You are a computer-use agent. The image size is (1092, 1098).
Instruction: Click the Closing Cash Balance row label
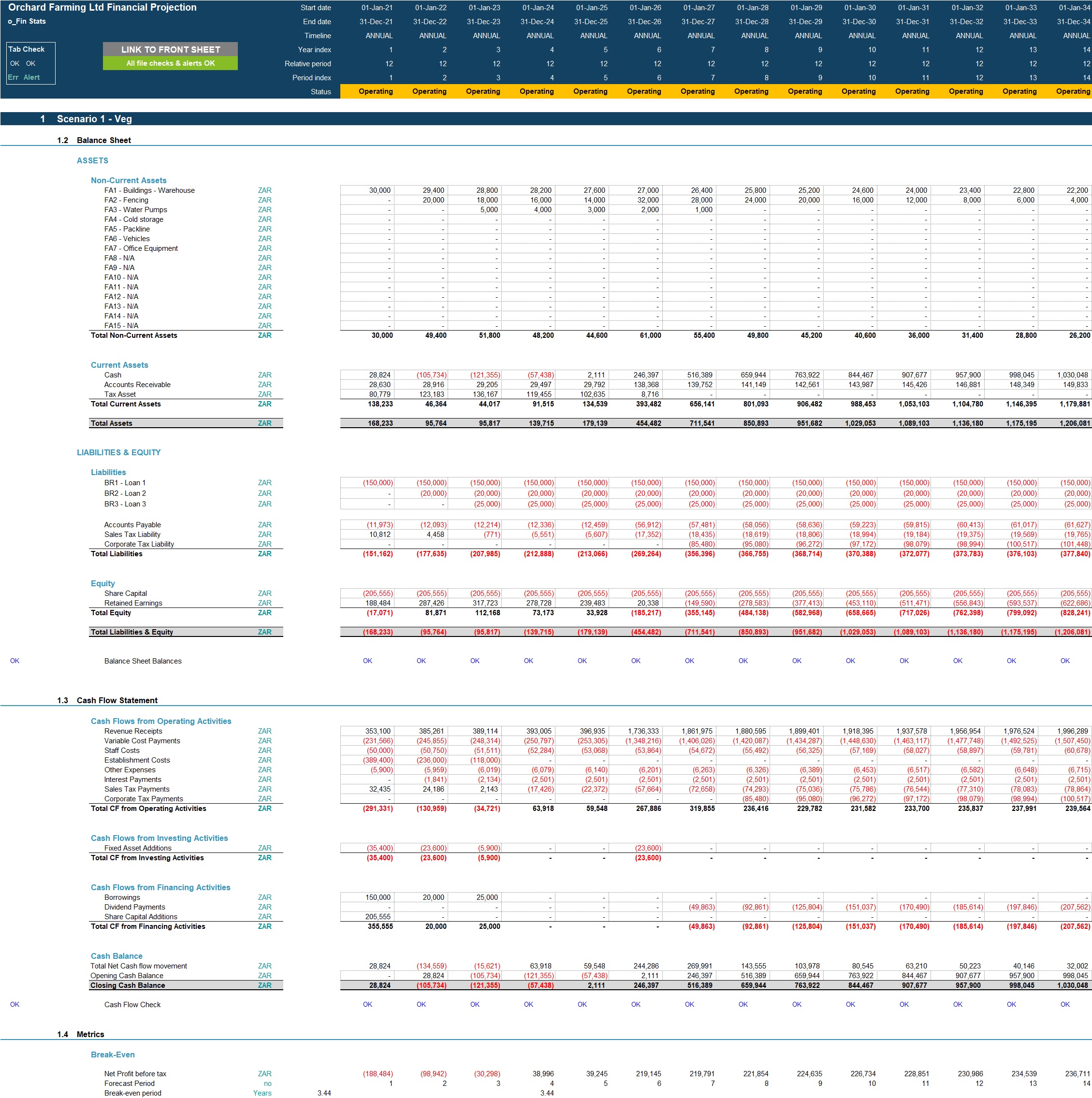(128, 985)
